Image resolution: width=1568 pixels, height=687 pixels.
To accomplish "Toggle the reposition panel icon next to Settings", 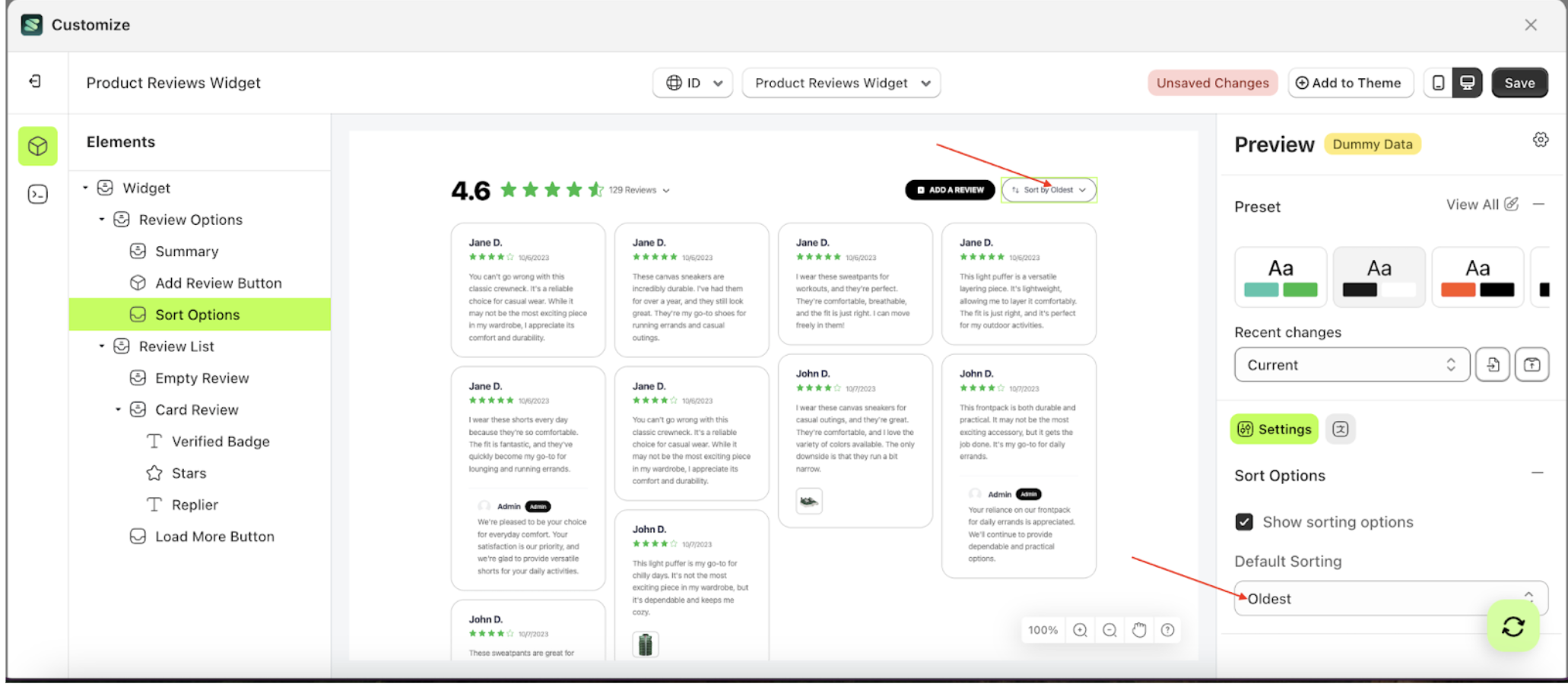I will click(x=1341, y=429).
